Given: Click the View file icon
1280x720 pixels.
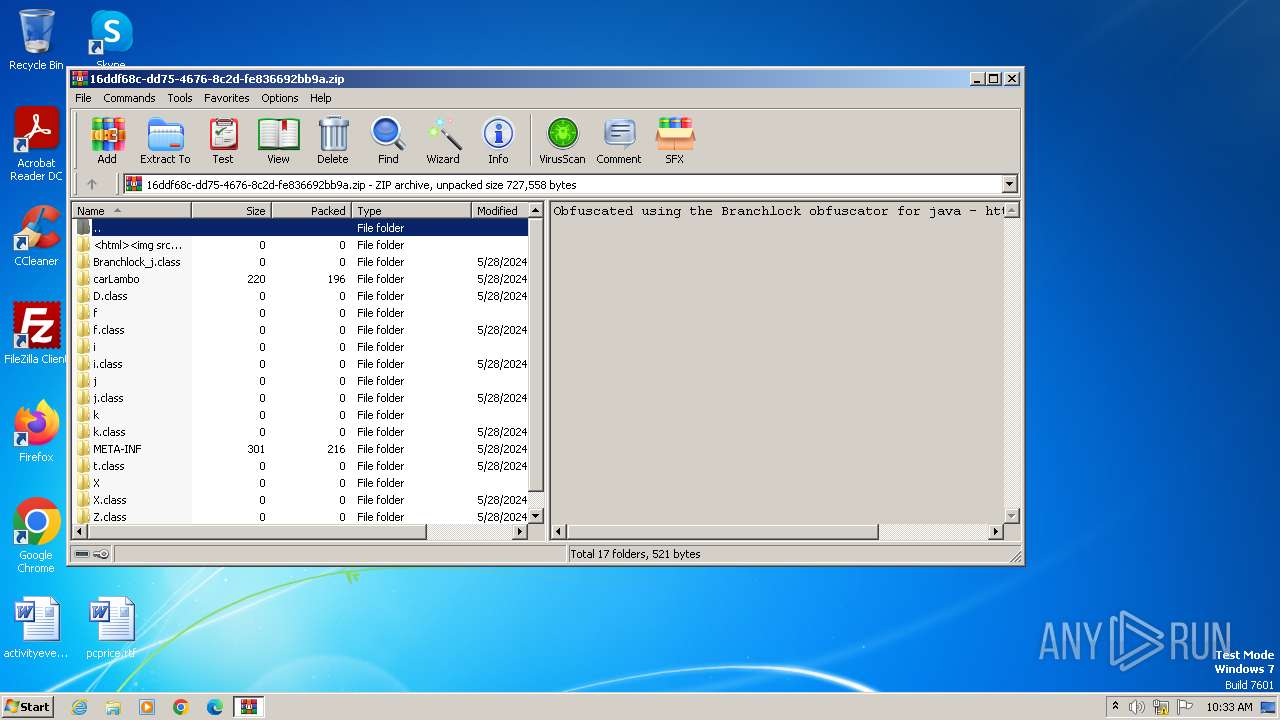Looking at the screenshot, I should coord(278,140).
